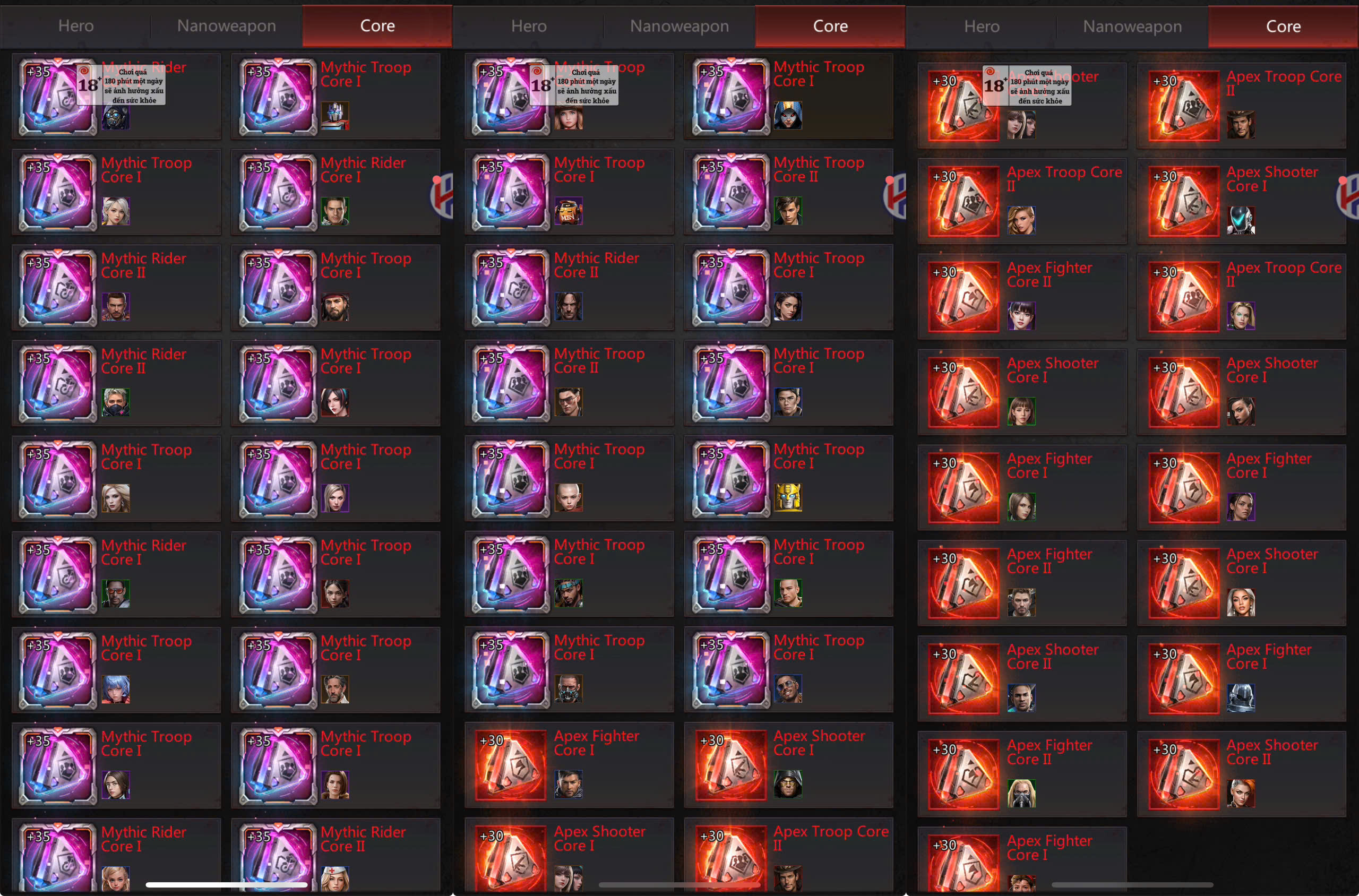The width and height of the screenshot is (1359, 896).
Task: Open Apex Fighter Core II card with blonde masked hero
Action: pyautogui.click(x=1022, y=774)
